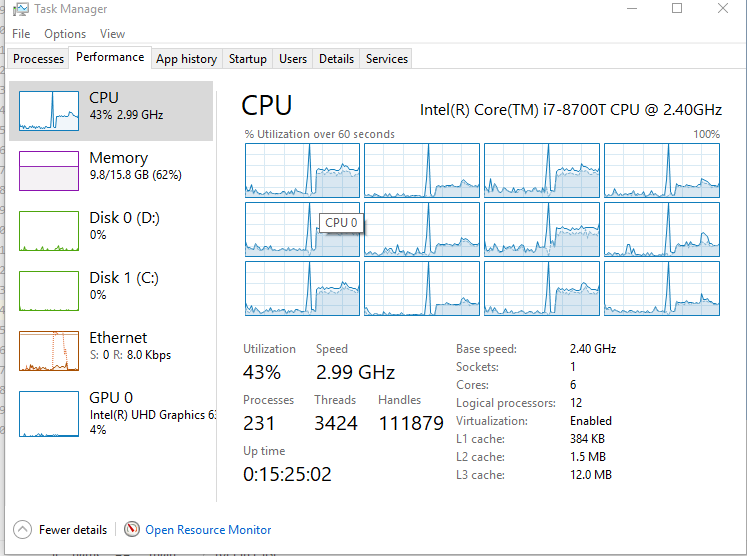
Task: Click the first logical processor graph
Action: point(303,171)
